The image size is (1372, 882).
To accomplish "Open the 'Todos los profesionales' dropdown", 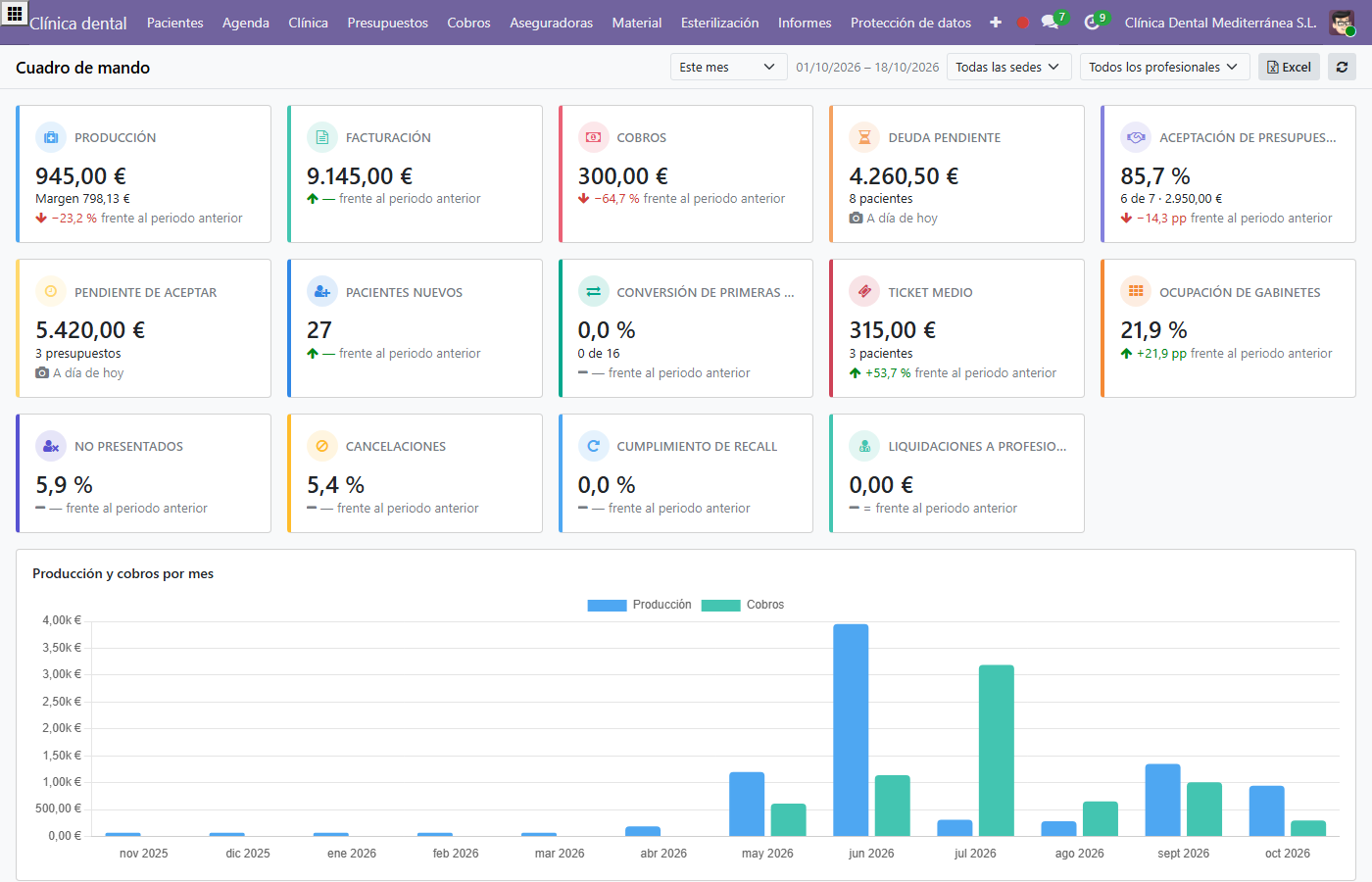I will (x=1164, y=67).
